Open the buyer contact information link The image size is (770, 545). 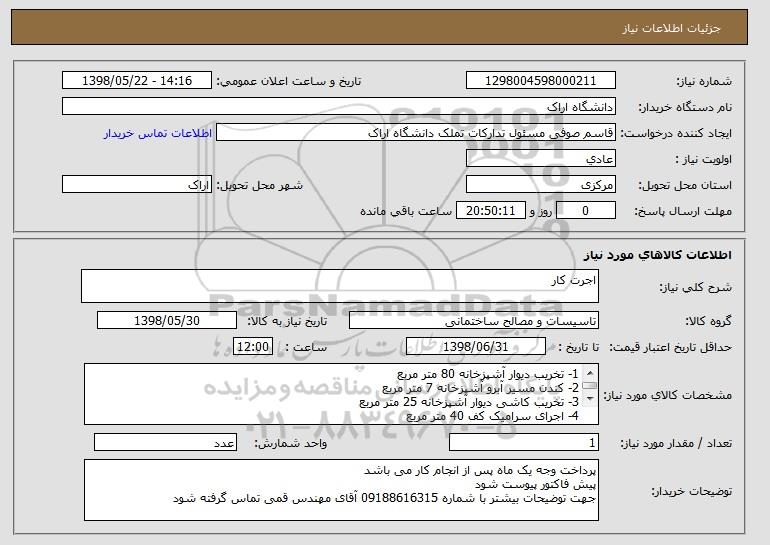[x=158, y=134]
